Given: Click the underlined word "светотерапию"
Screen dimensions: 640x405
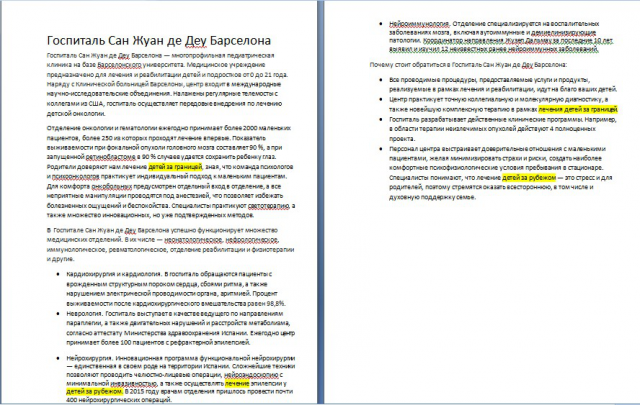Looking at the screenshot, I should click(269, 206).
